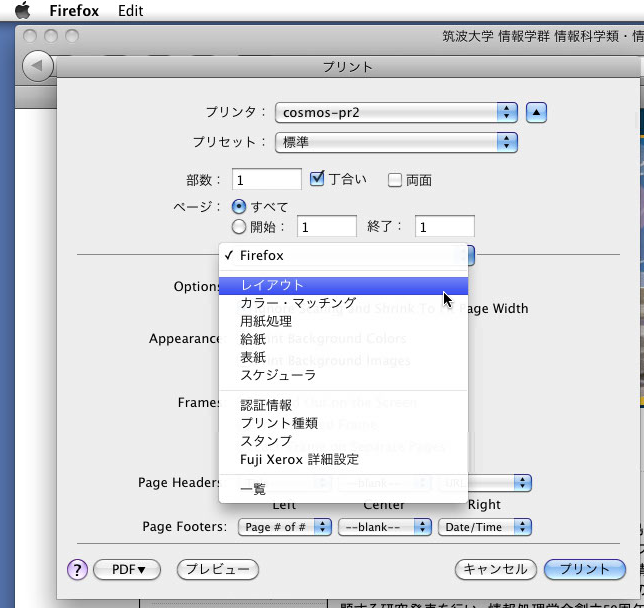Click the キャンセル cancel button

tap(496, 569)
